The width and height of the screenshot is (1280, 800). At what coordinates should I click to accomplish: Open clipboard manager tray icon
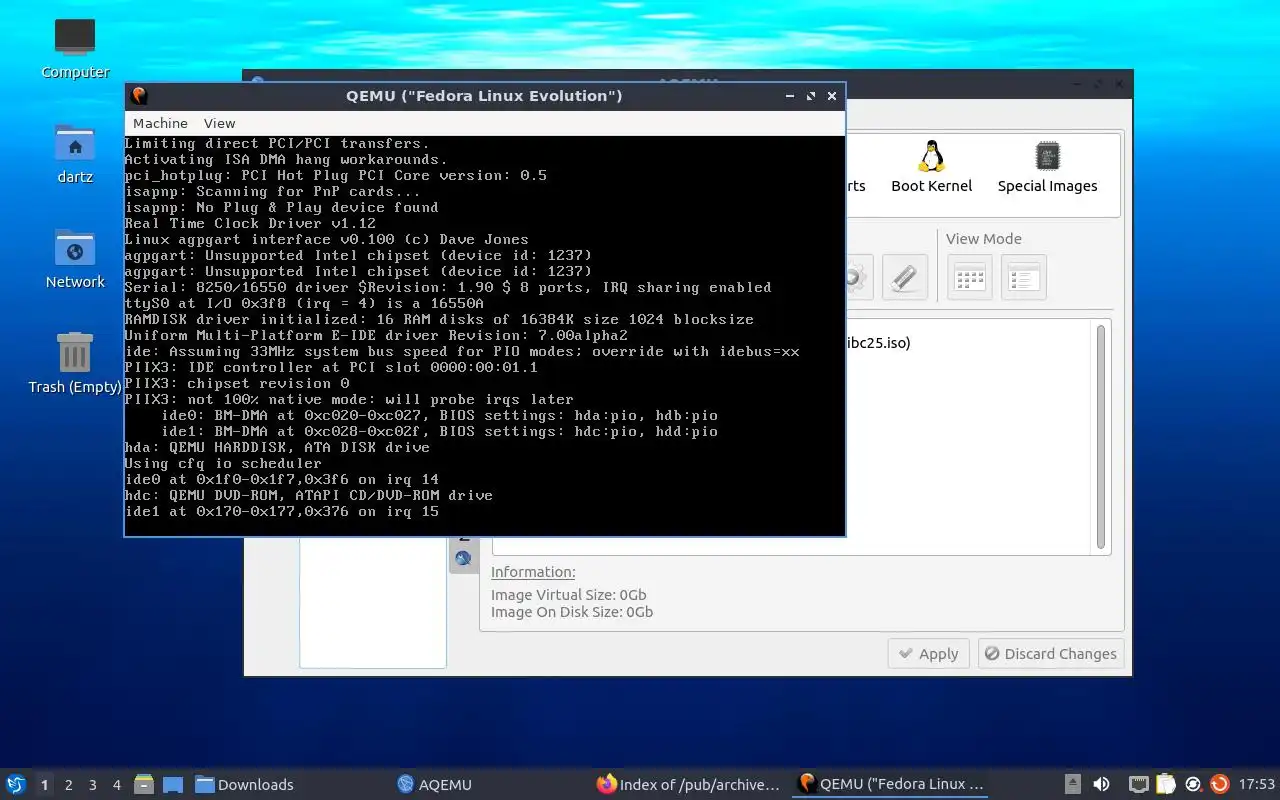point(1166,785)
